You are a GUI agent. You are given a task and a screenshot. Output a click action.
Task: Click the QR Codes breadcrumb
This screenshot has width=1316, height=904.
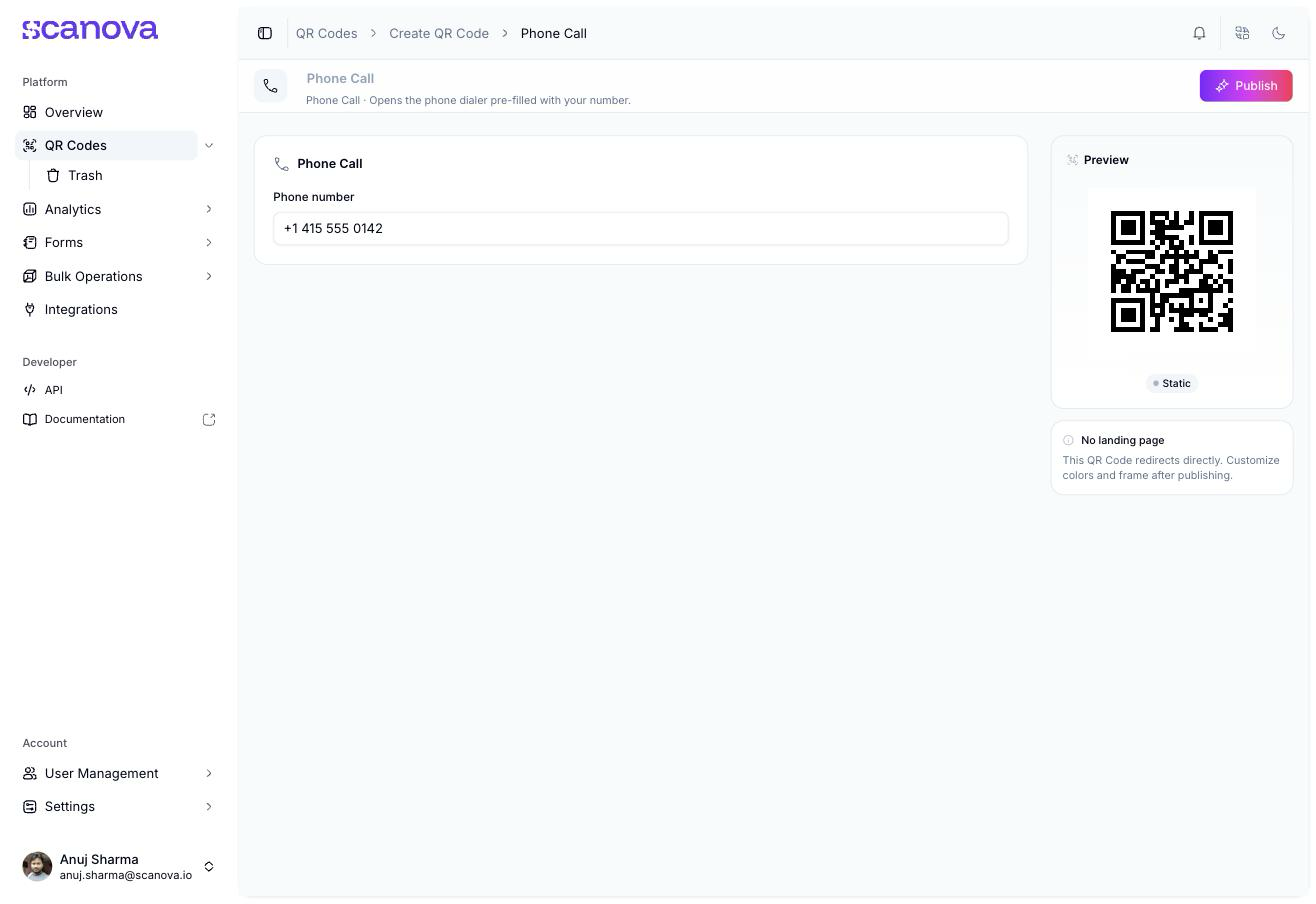click(326, 33)
